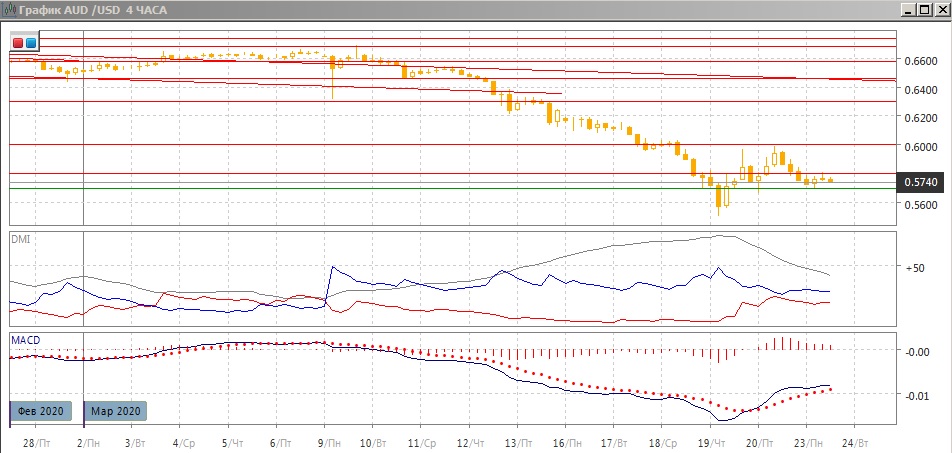Click the 16/Пн date on time axis

tap(568, 441)
